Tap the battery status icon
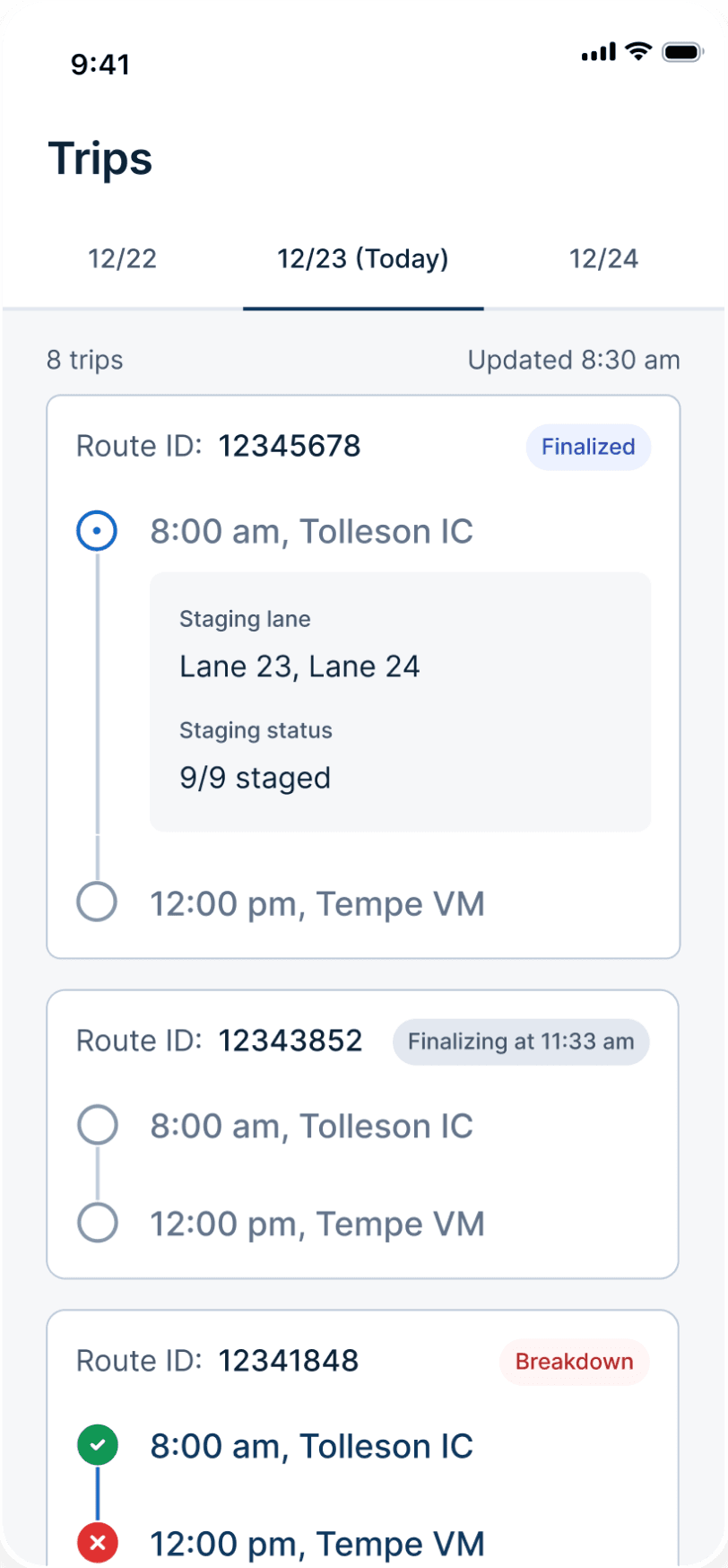Viewport: 728px width, 1568px height. (x=682, y=52)
